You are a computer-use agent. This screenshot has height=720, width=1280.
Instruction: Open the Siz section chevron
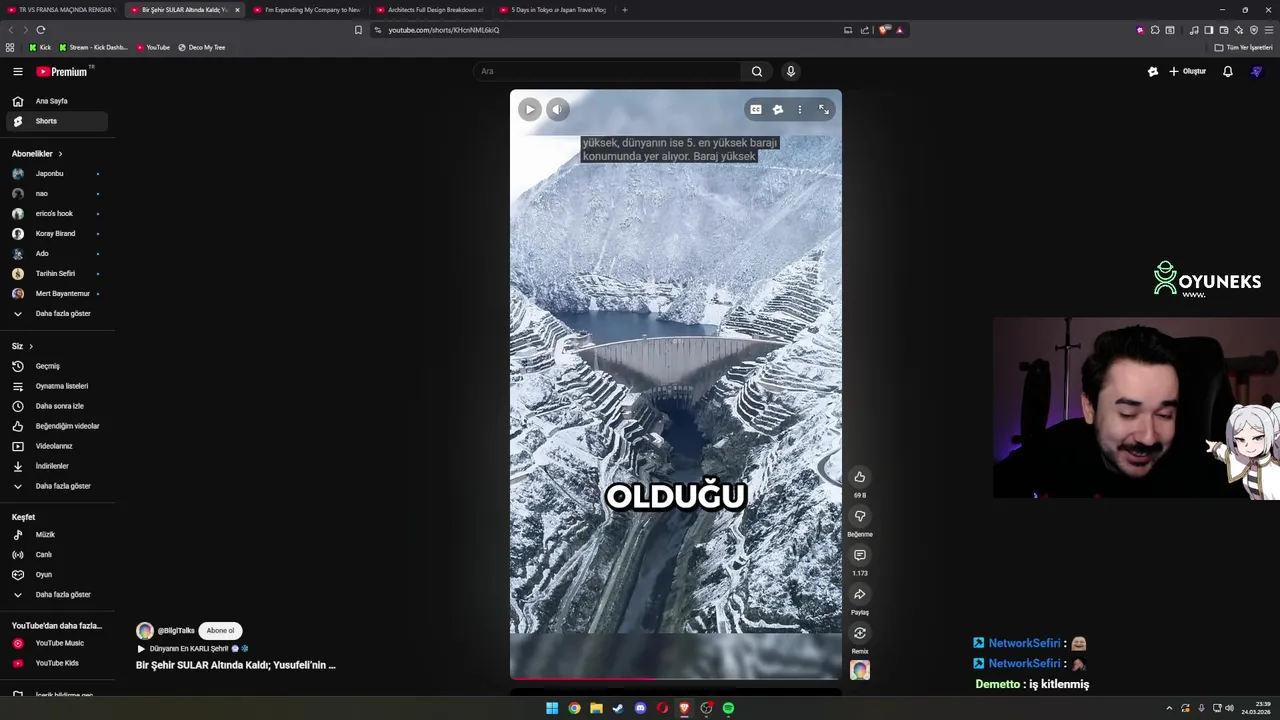(31, 346)
